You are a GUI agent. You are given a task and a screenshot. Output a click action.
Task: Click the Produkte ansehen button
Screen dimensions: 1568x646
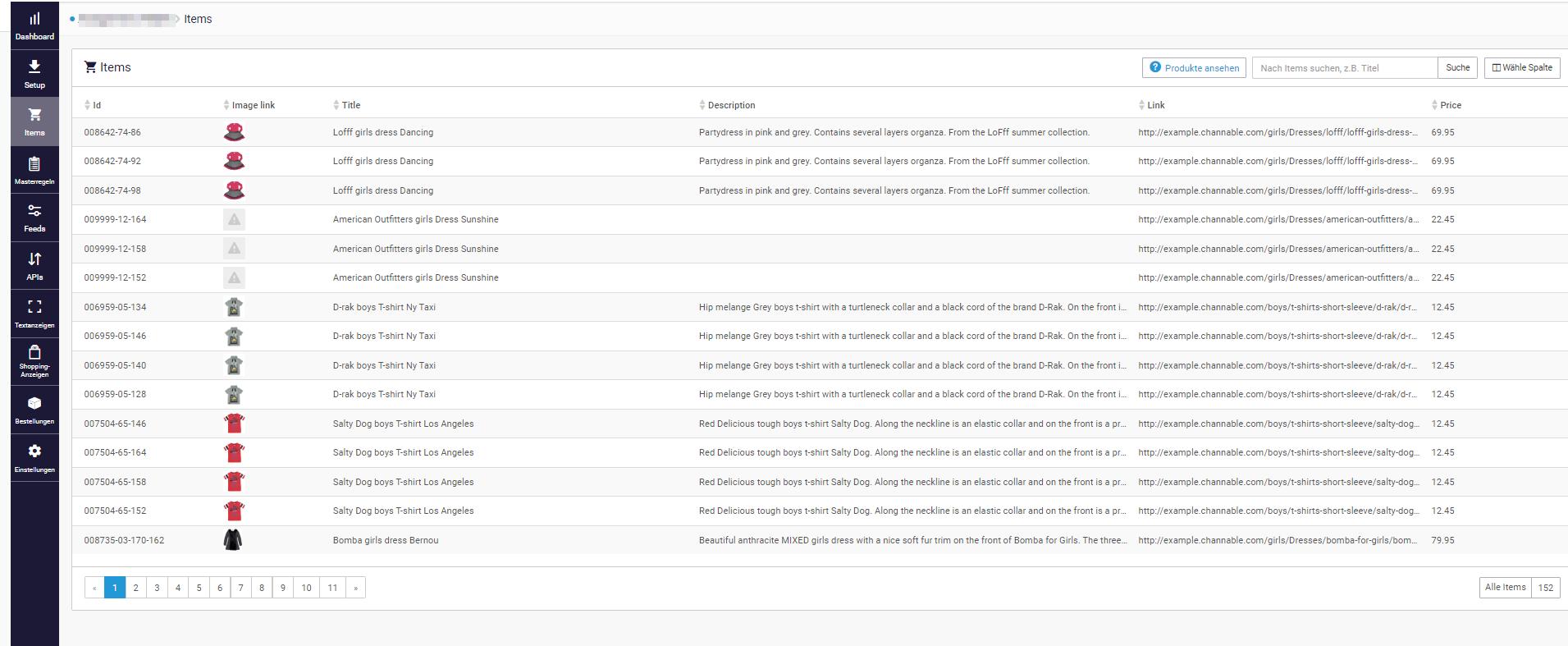coord(1194,68)
